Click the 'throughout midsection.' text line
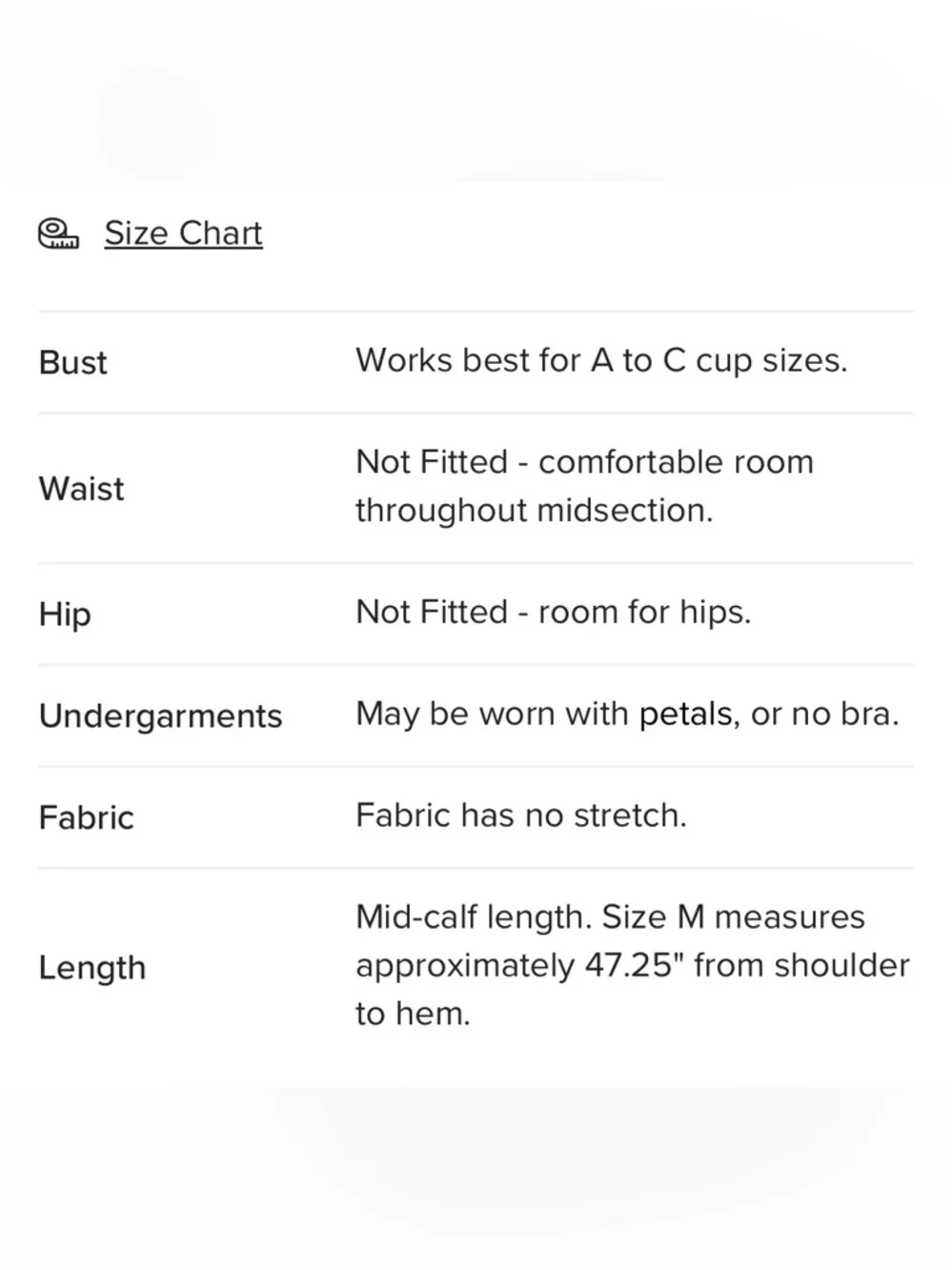Image resolution: width=952 pixels, height=1270 pixels. (x=534, y=511)
